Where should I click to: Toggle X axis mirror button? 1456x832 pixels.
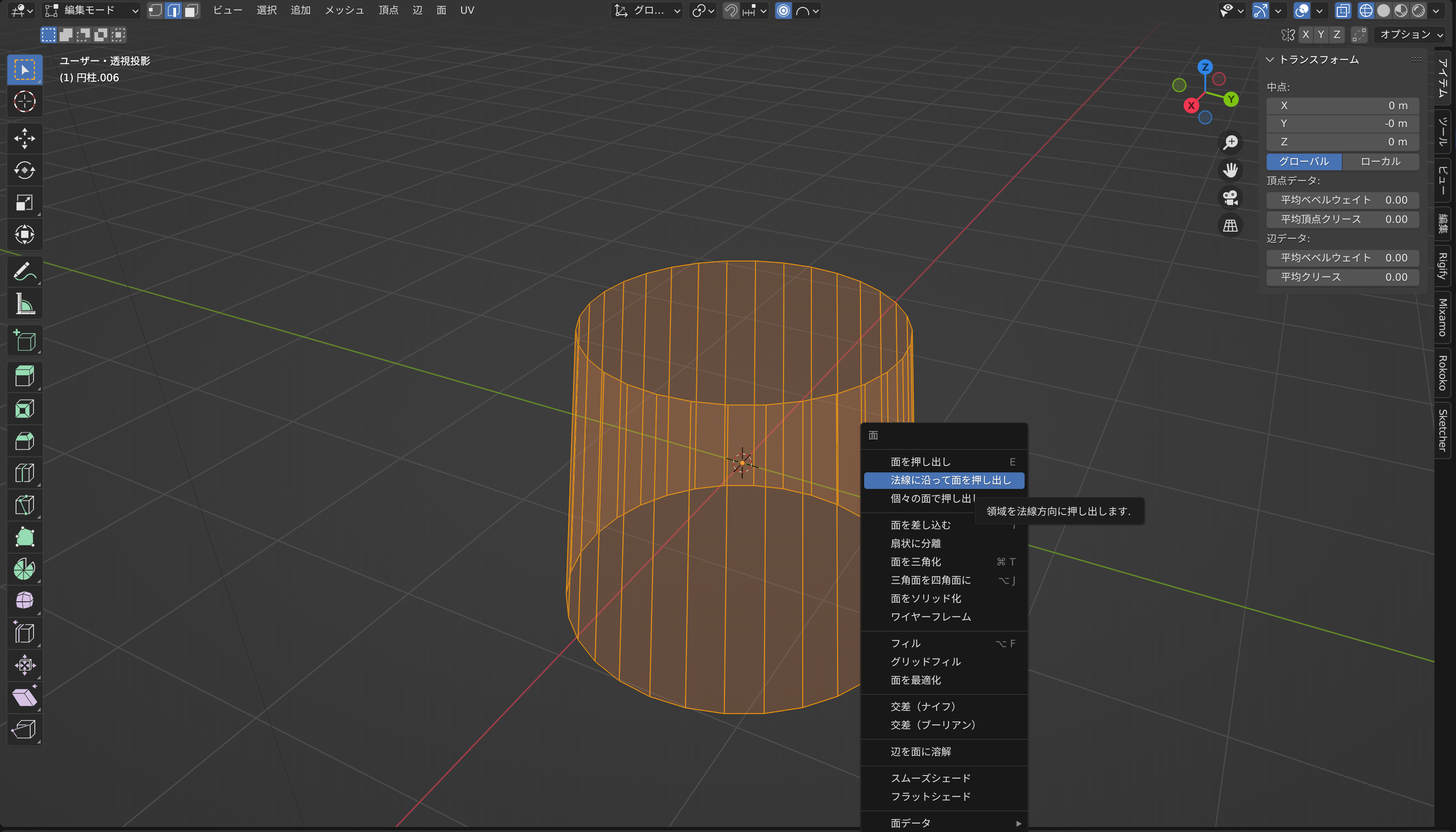pos(1305,34)
